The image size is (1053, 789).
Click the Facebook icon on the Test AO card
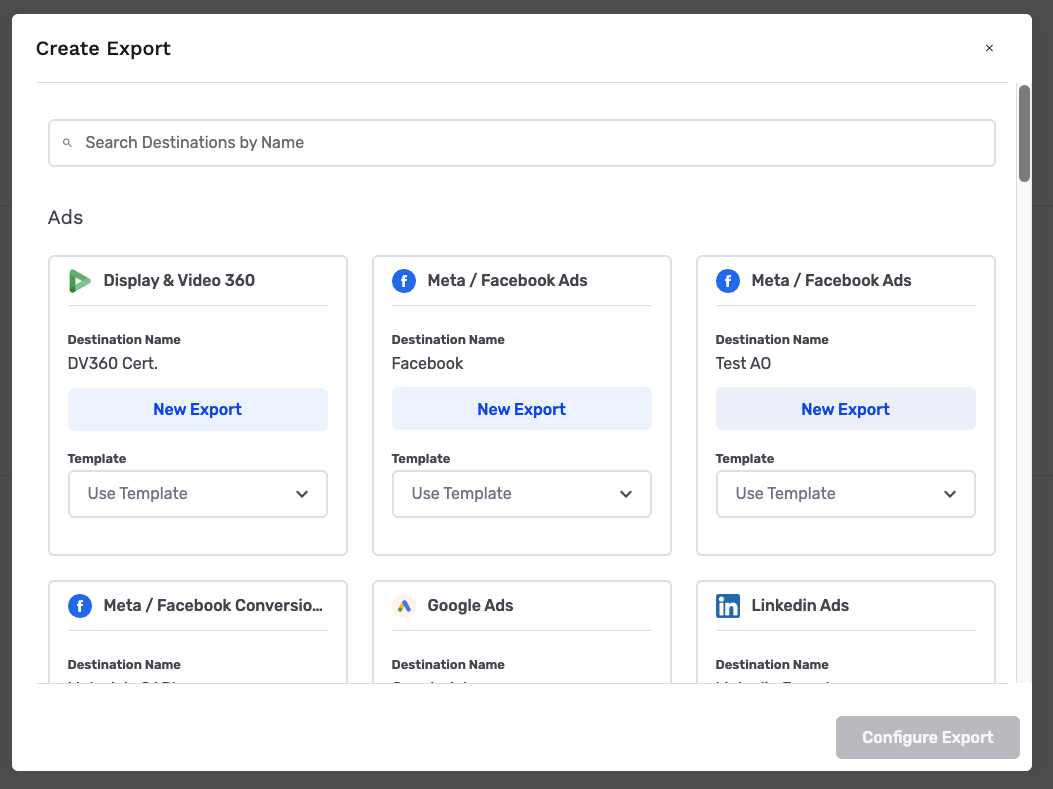[x=728, y=281]
